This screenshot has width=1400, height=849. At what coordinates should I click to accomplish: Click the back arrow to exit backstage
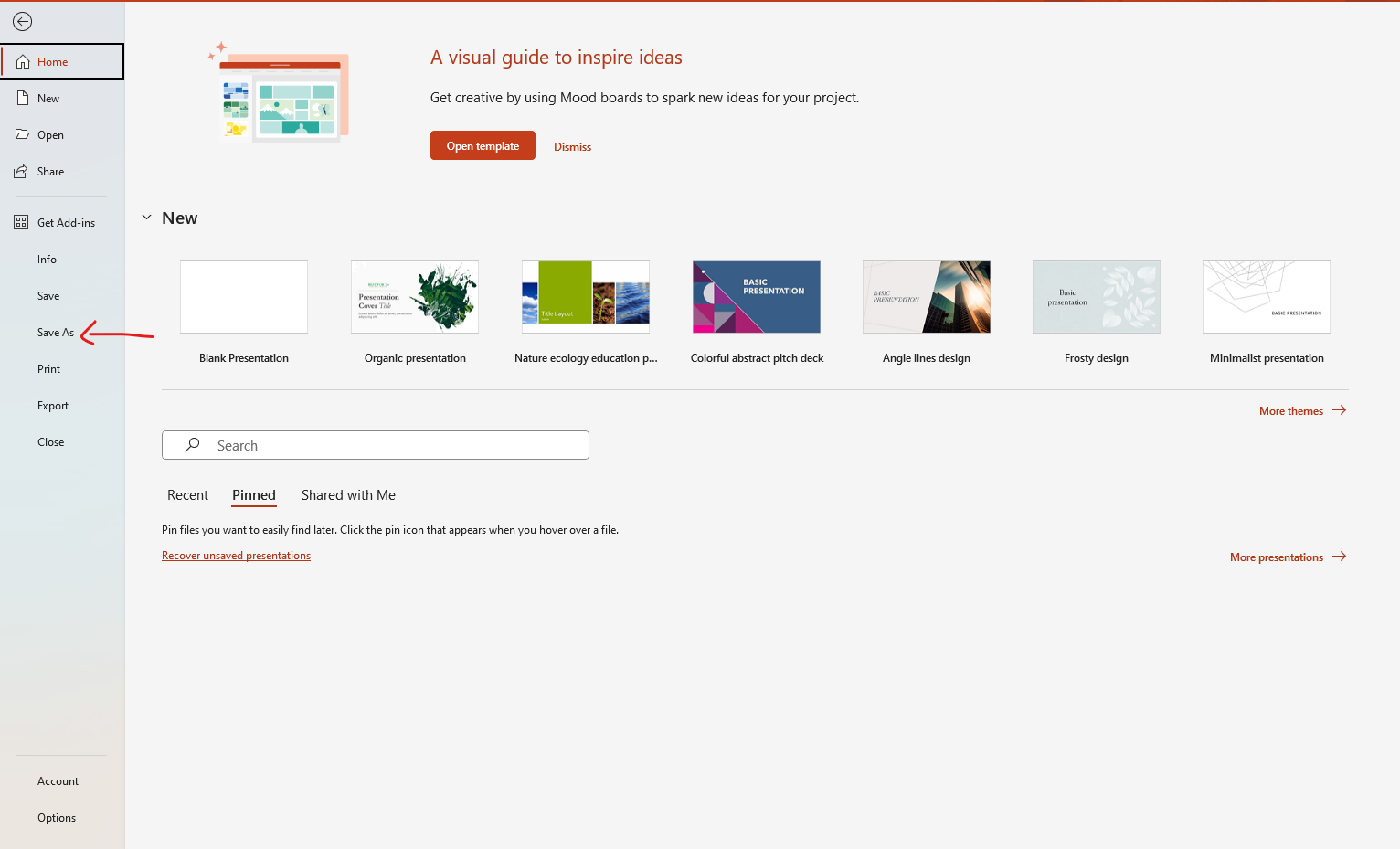tap(22, 21)
